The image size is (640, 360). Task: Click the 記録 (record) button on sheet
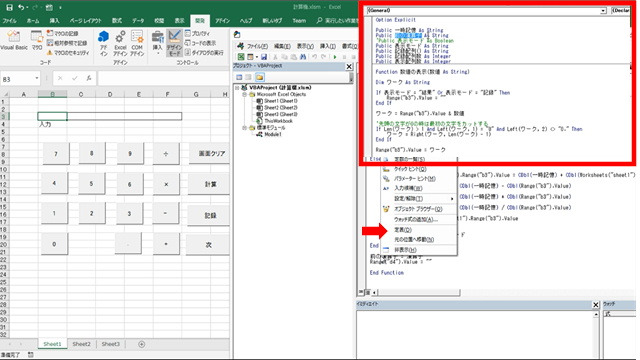coord(210,215)
